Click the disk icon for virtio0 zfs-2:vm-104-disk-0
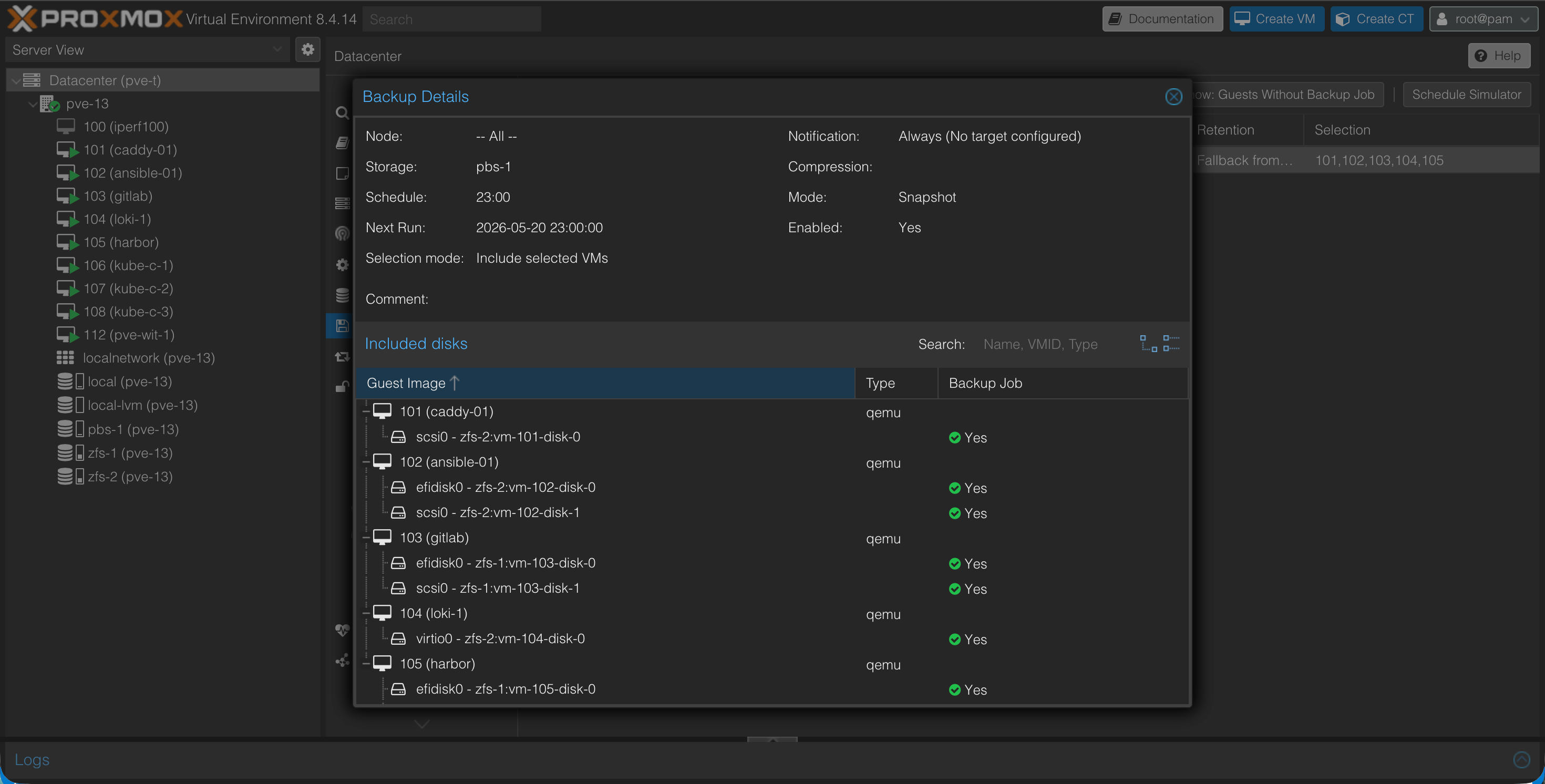This screenshot has width=1545, height=784. [x=398, y=638]
